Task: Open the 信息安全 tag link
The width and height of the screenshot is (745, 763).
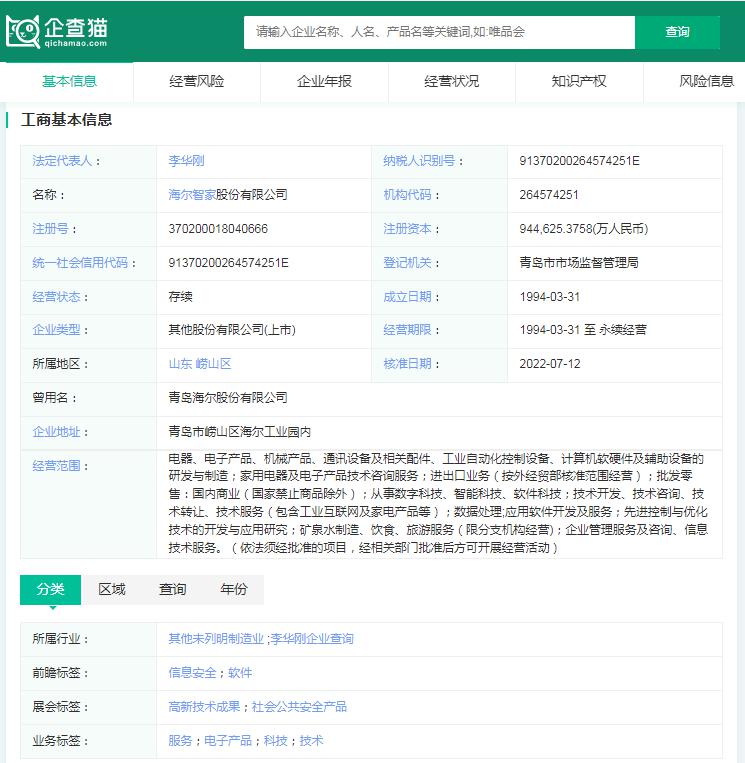Action: [x=194, y=673]
